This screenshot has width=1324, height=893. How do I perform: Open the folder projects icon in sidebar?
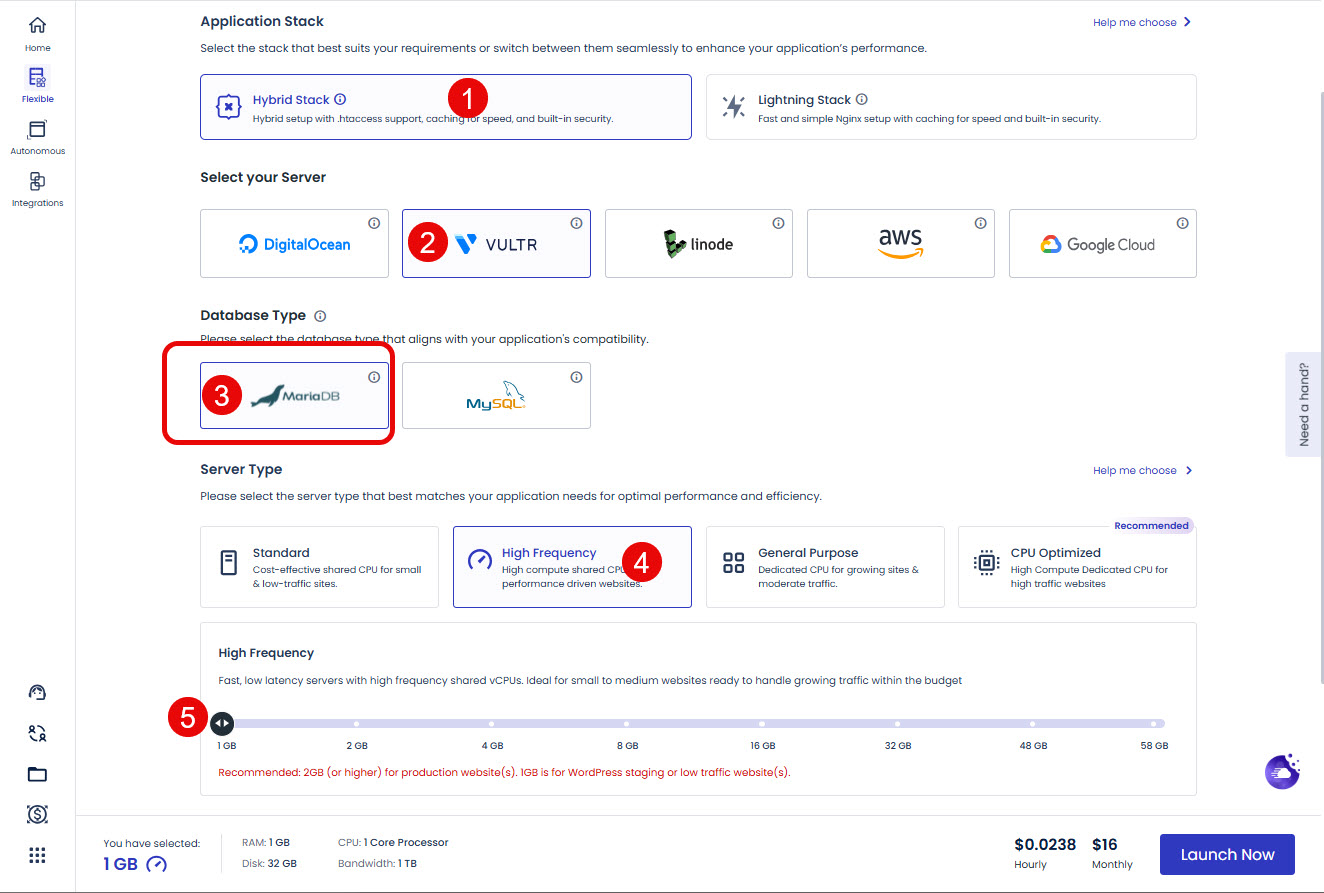click(x=37, y=774)
